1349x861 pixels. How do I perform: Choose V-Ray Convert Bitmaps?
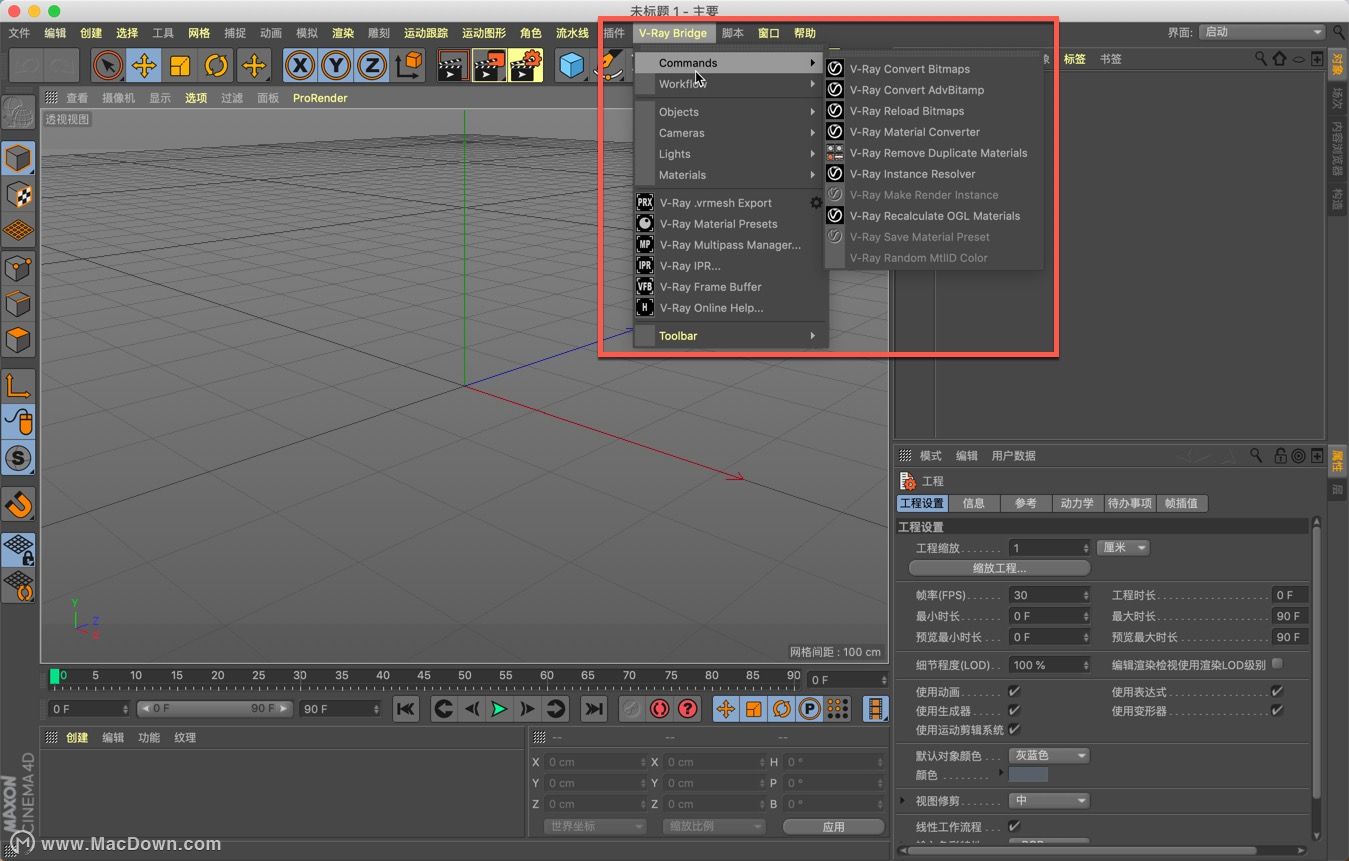[933, 69]
